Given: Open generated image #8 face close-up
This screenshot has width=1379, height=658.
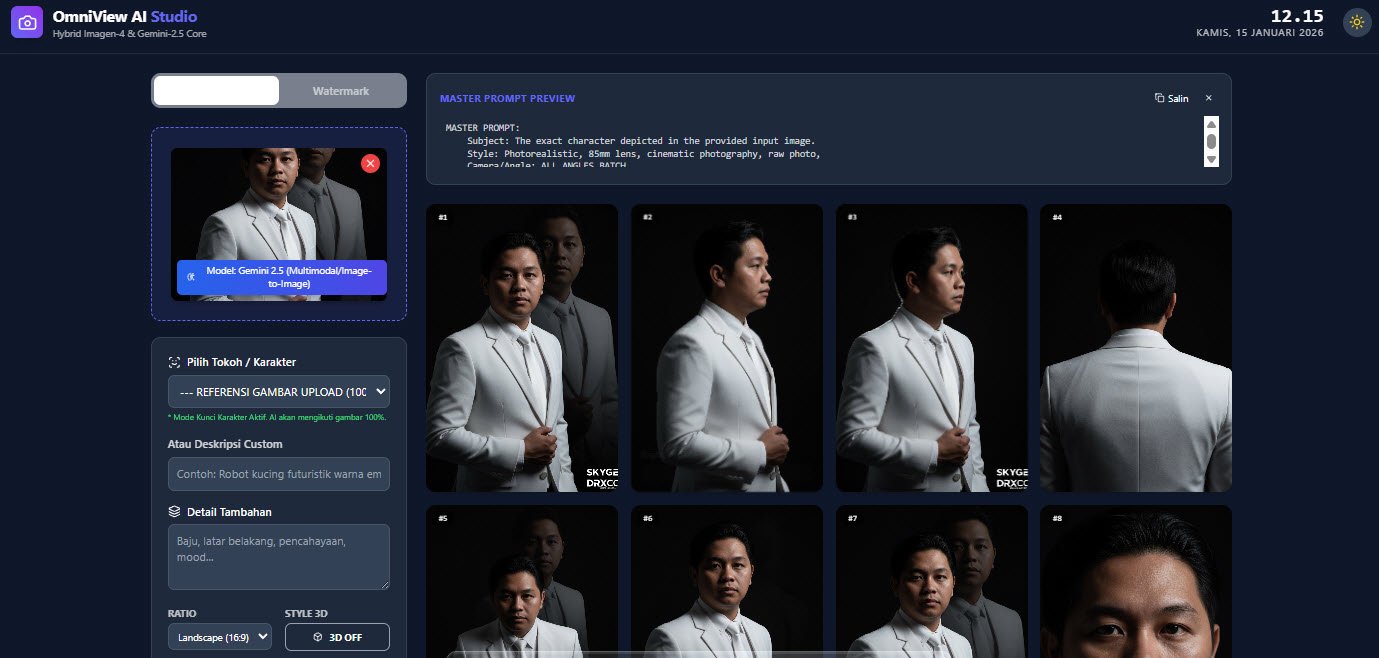Looking at the screenshot, I should 1136,581.
